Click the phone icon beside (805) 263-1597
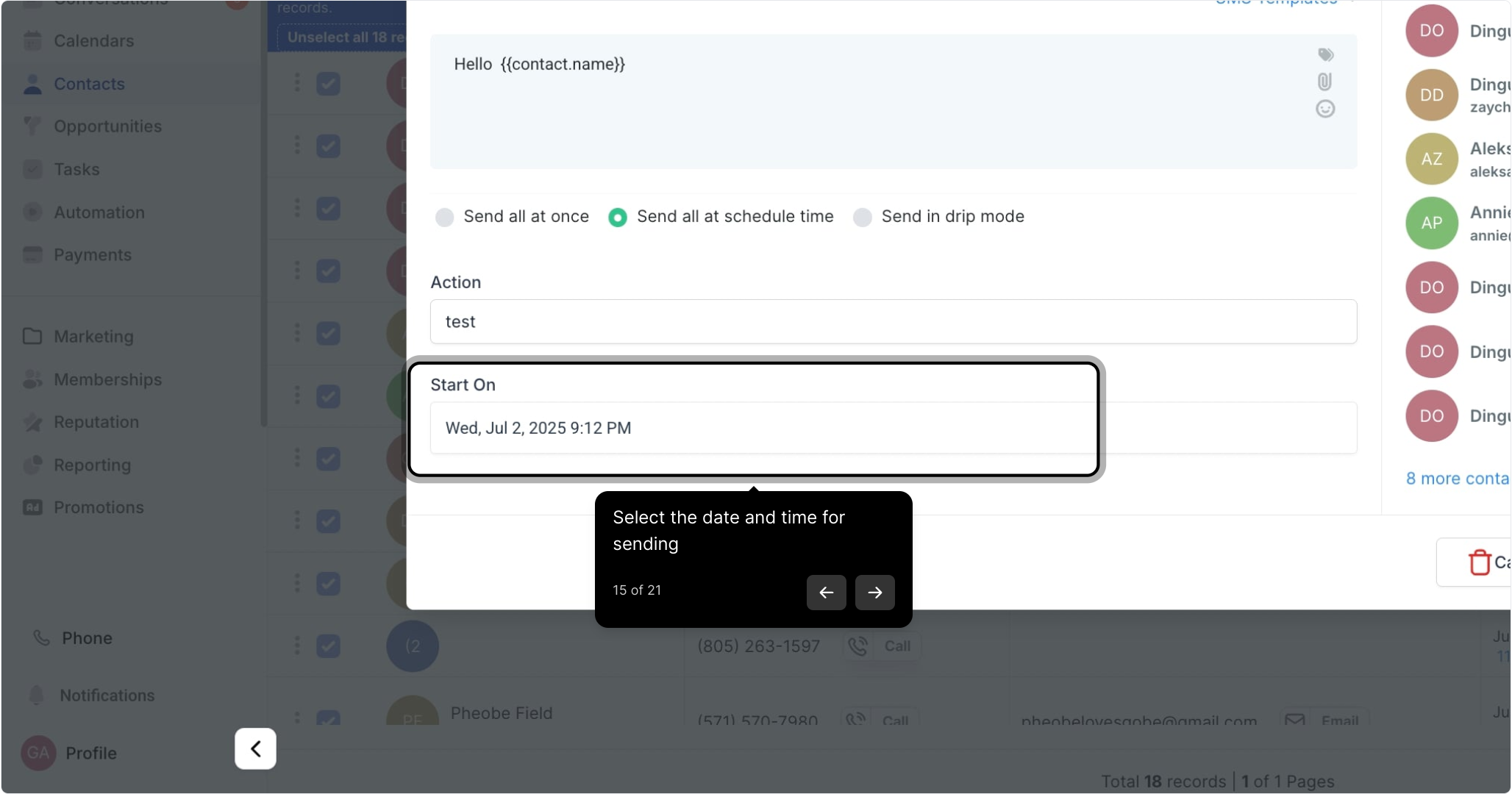 [x=857, y=646]
